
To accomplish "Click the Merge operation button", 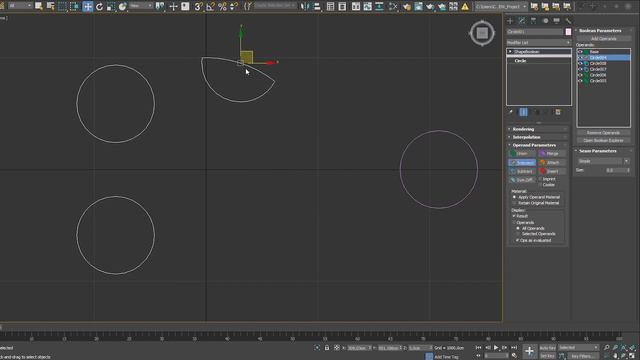I will click(552, 153).
